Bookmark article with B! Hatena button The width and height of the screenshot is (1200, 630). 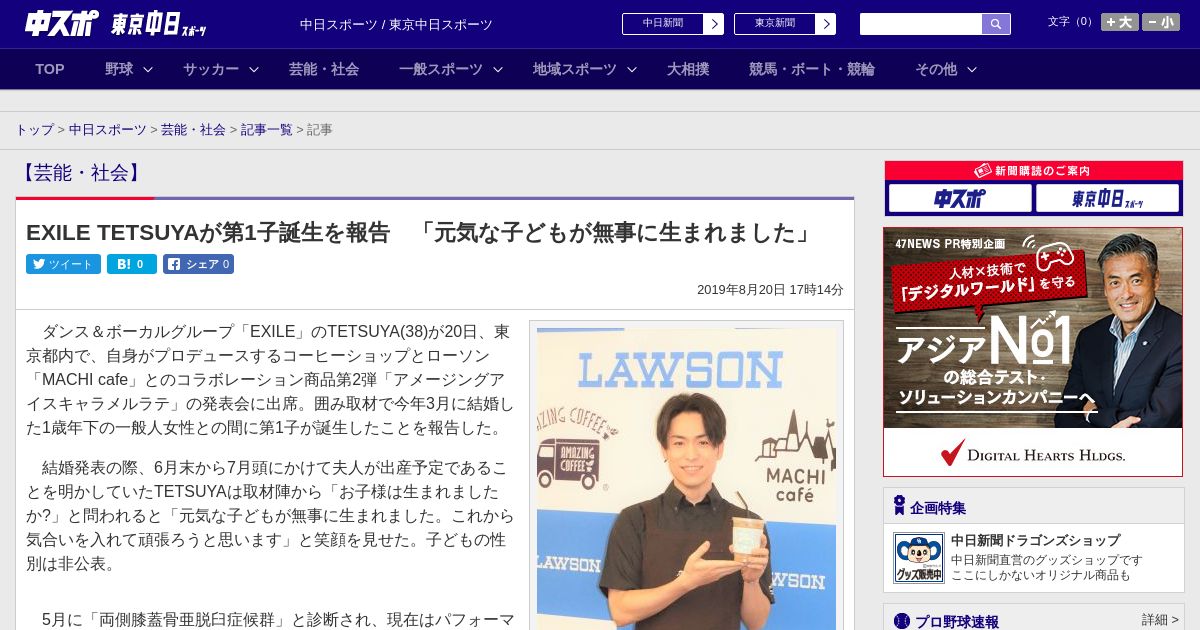click(132, 264)
